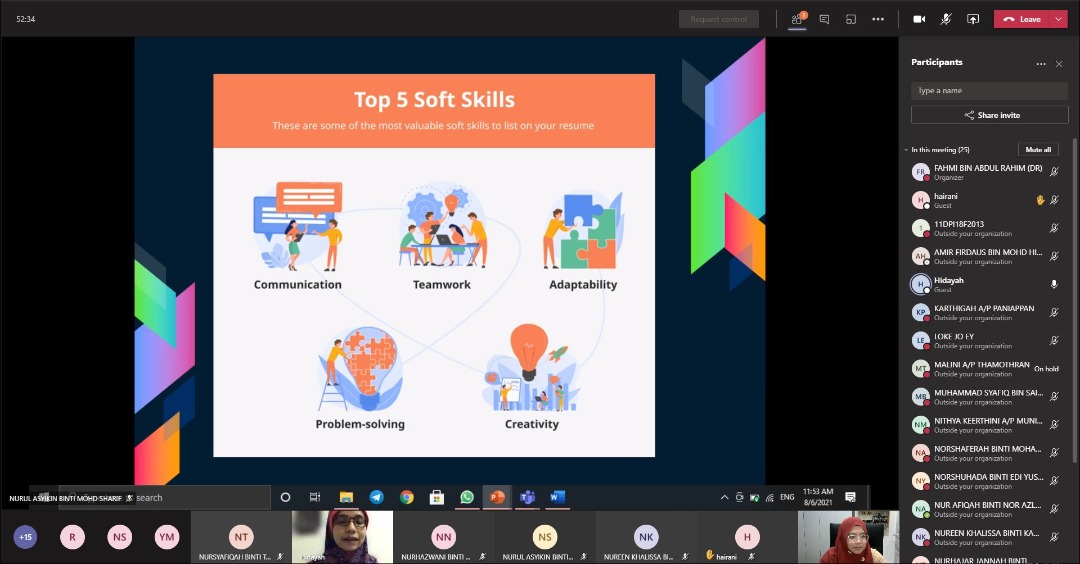Click mic icon for 11DPI18F2013
Image resolution: width=1080 pixels, height=564 pixels.
pyautogui.click(x=1054, y=228)
